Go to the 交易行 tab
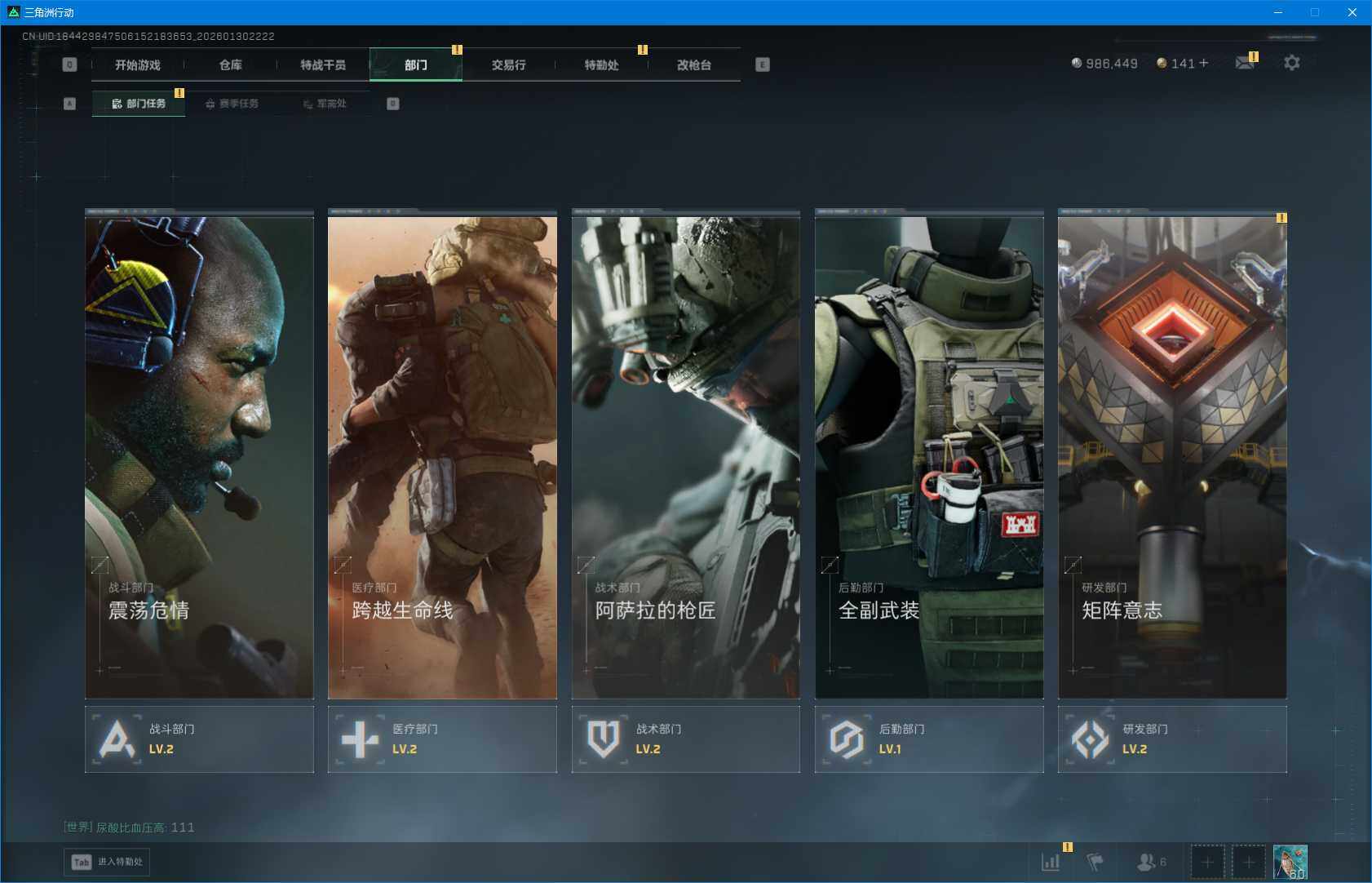Screen dimensions: 1372x883 point(508,65)
